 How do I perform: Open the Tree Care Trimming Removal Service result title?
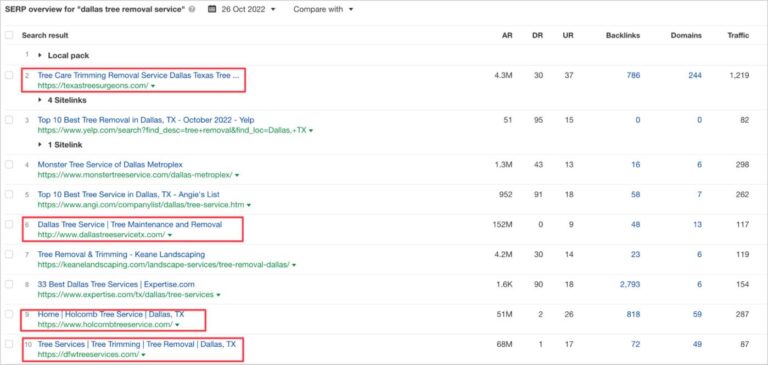138,75
